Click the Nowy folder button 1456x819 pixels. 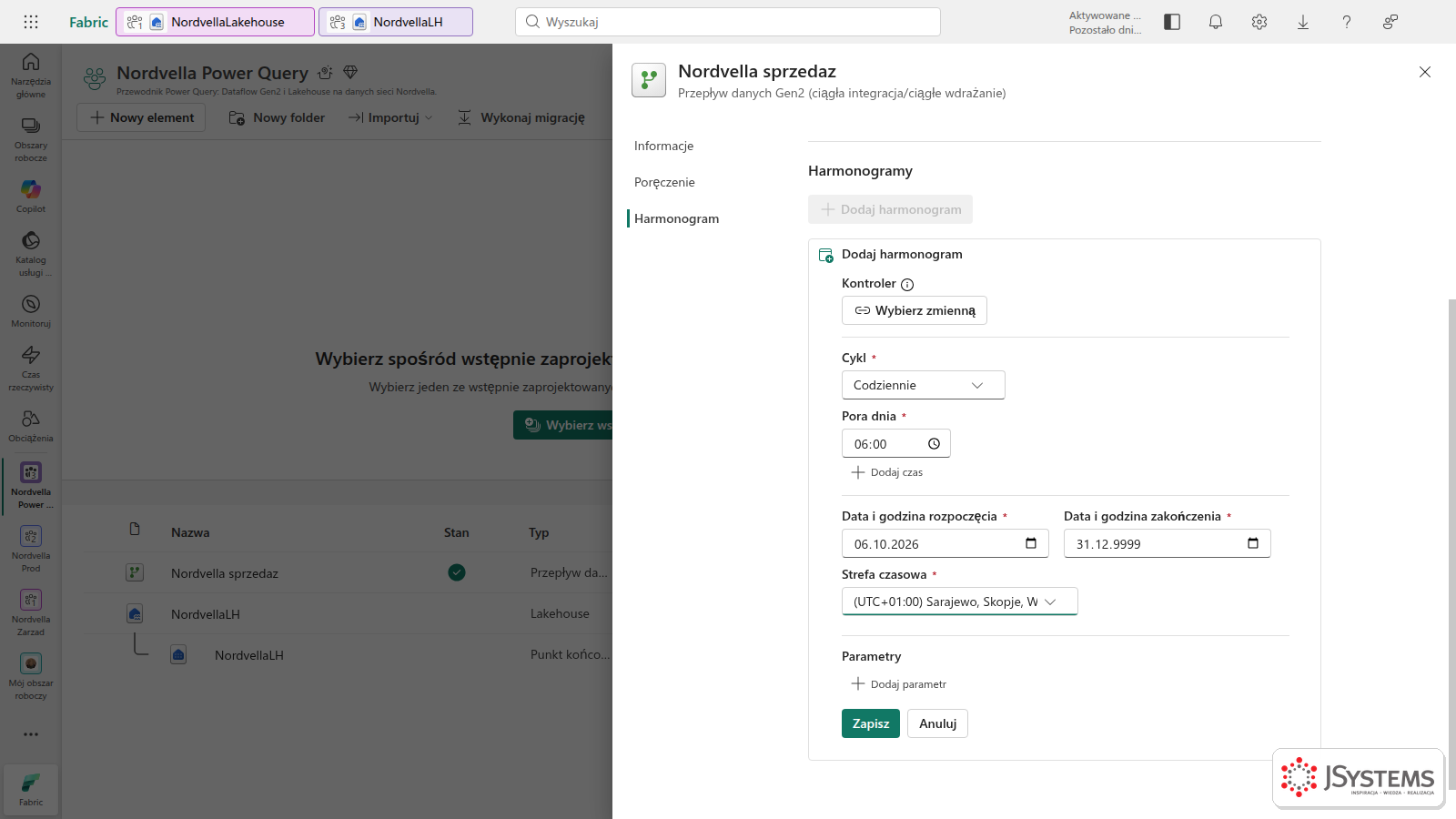coord(277,117)
